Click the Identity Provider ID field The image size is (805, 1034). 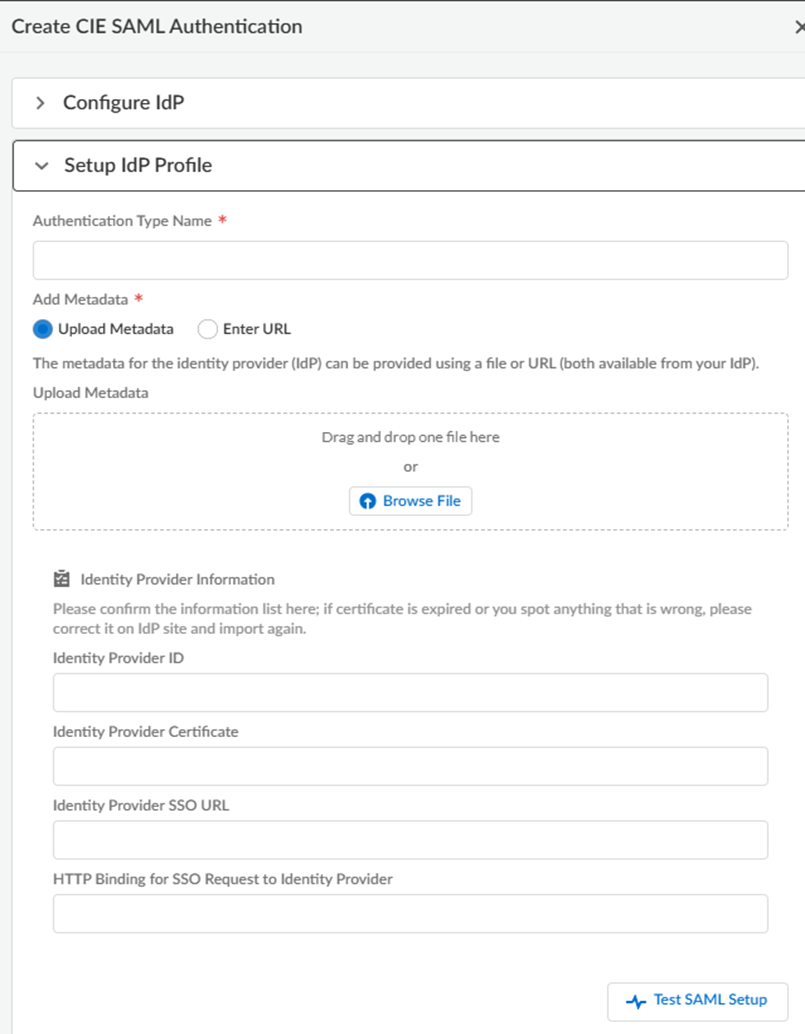pos(410,692)
